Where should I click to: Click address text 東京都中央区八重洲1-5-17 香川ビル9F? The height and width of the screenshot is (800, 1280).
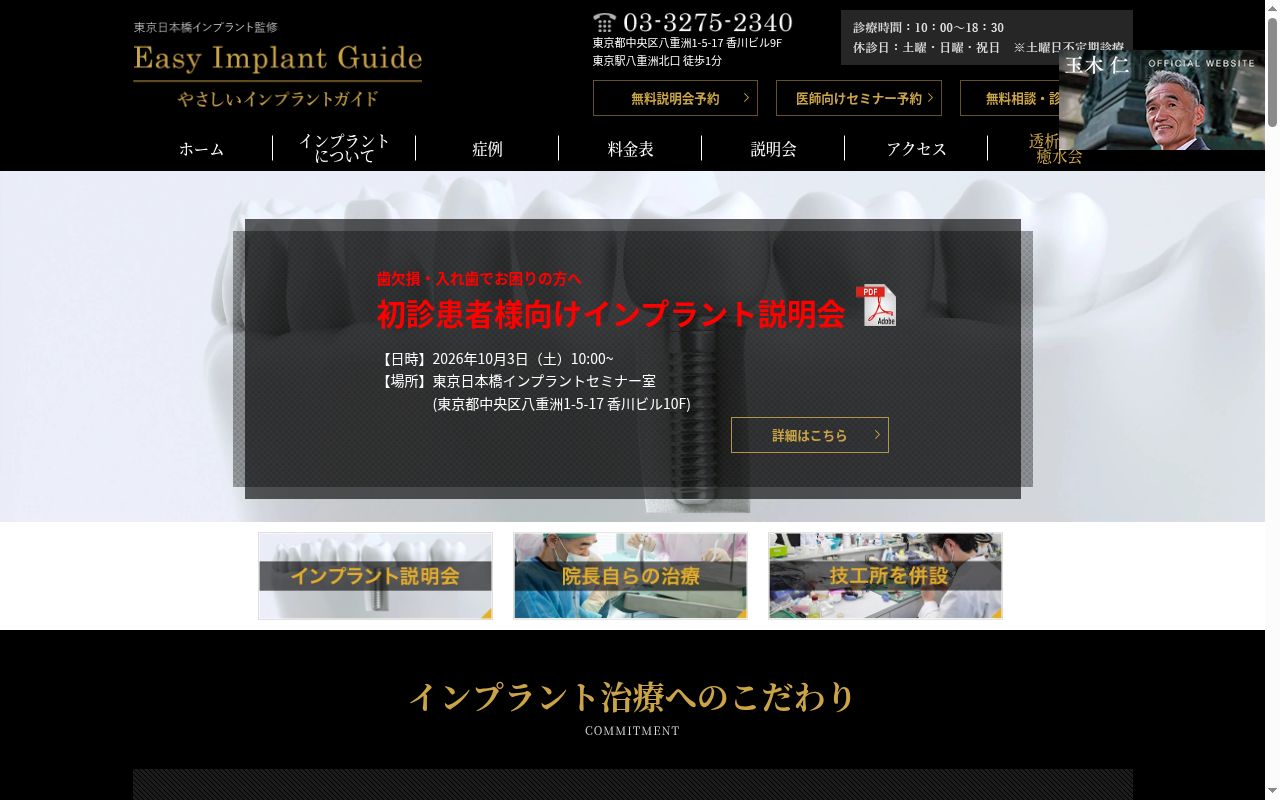[687, 43]
